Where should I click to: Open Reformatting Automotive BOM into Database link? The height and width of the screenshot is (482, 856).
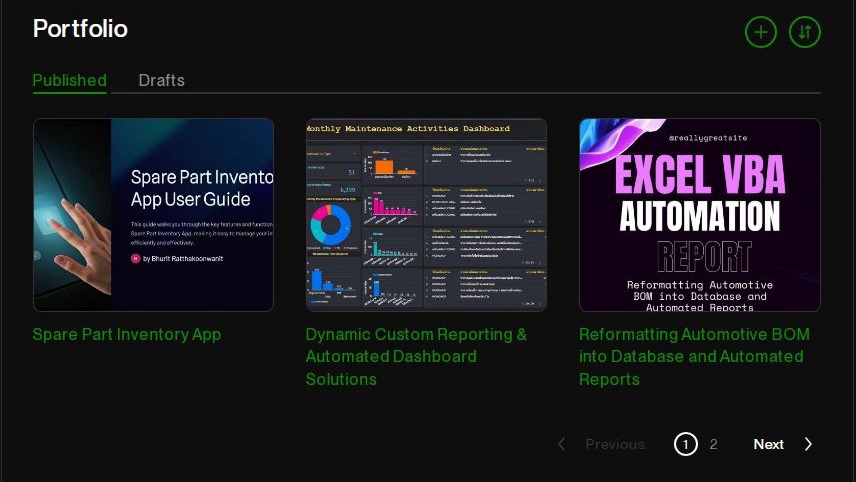[x=694, y=356]
